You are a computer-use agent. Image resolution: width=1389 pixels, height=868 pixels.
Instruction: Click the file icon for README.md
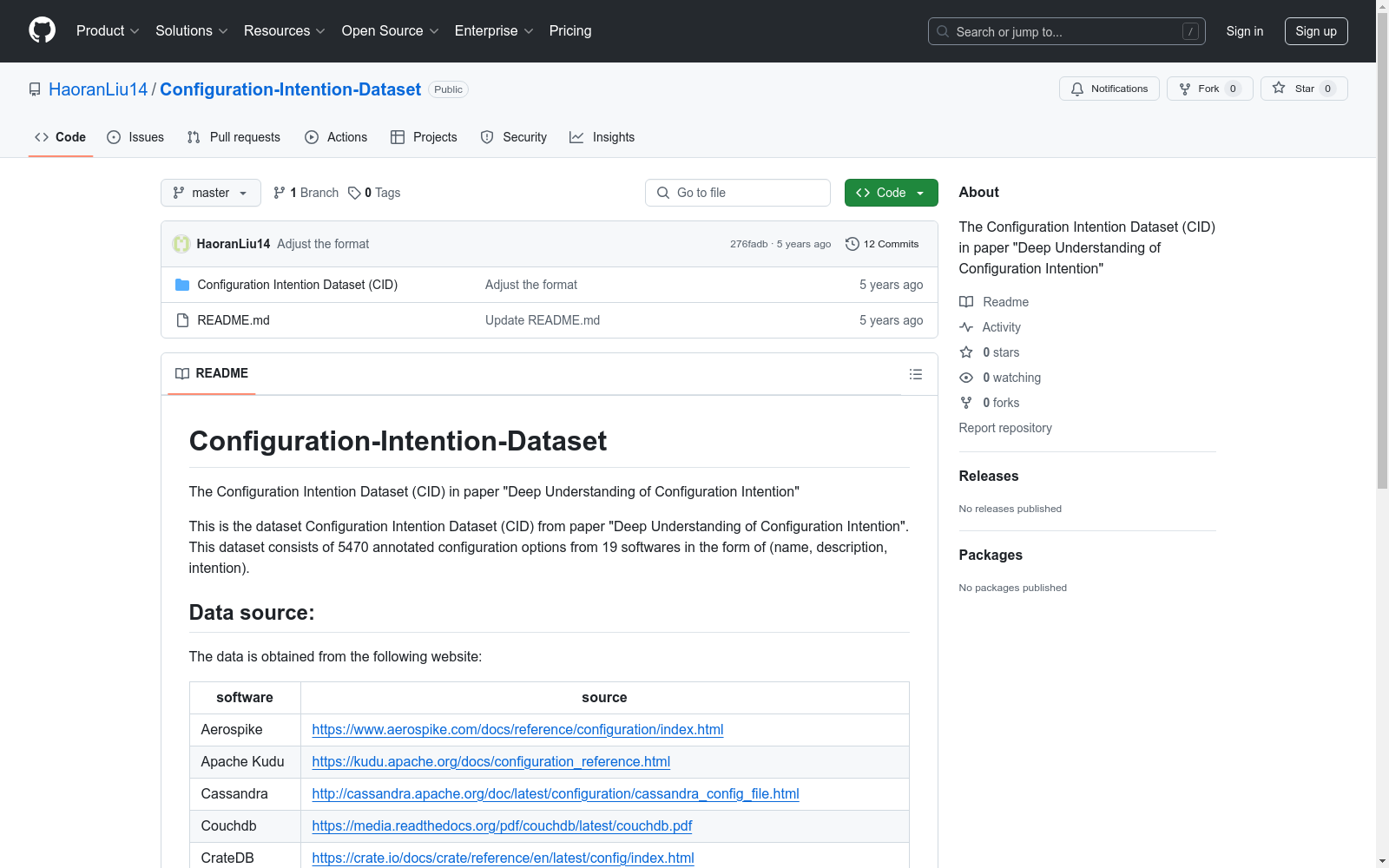pyautogui.click(x=182, y=320)
